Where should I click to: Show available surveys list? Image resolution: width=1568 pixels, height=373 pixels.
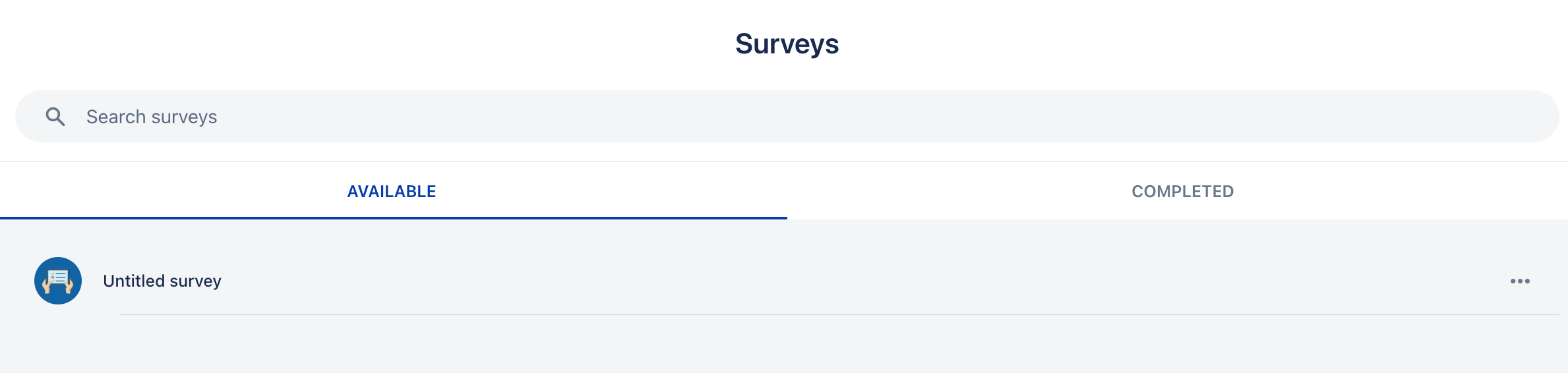[x=392, y=192]
